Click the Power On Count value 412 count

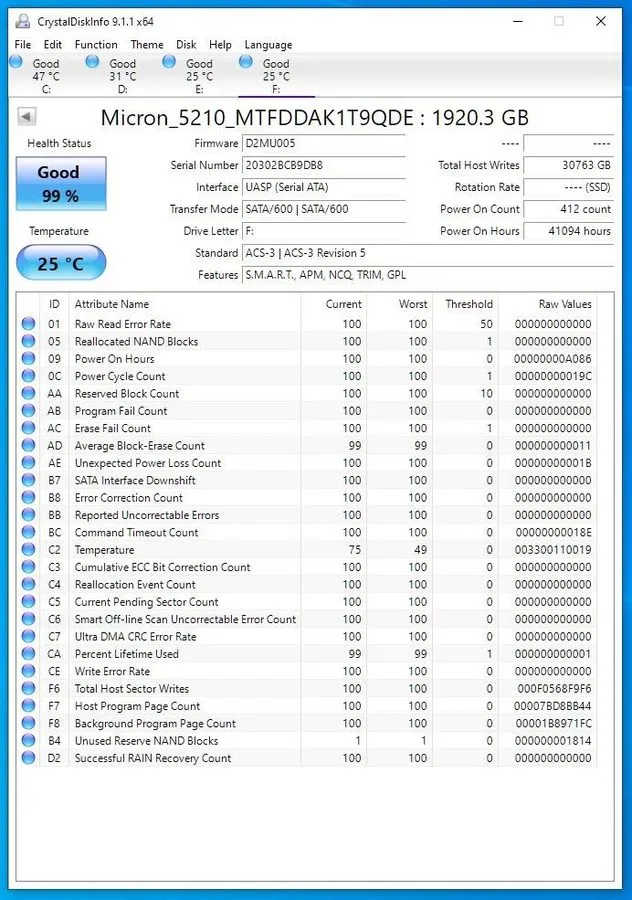coord(568,209)
